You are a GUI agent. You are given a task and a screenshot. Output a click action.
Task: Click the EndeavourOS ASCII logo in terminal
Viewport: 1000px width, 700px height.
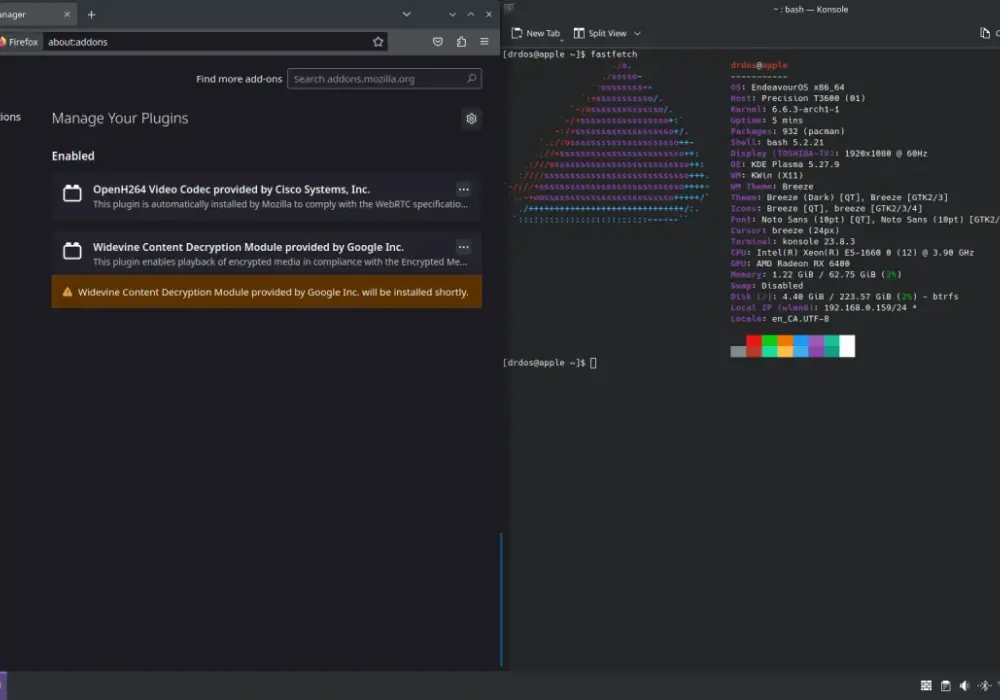[x=609, y=142]
